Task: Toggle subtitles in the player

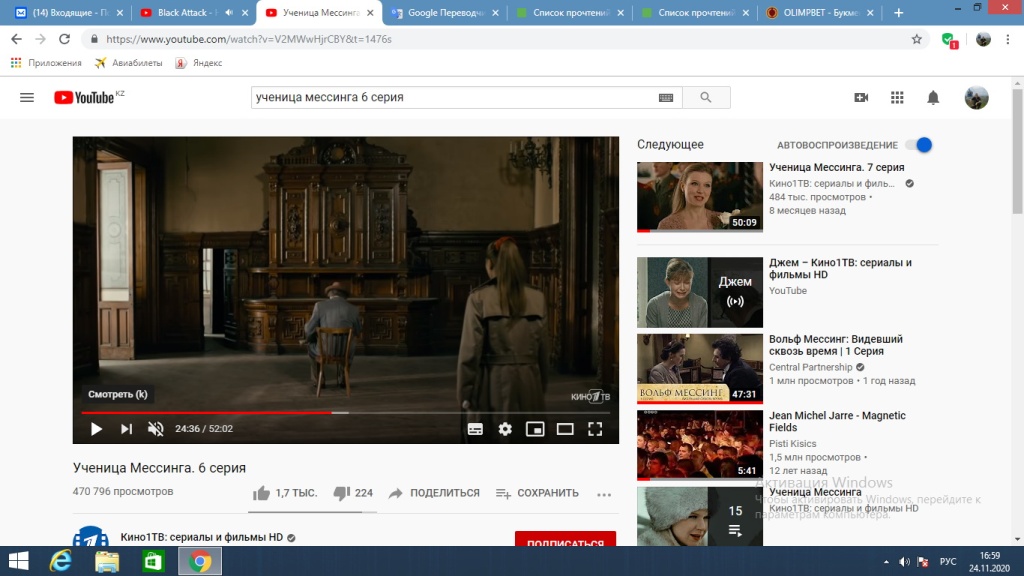Action: 475,428
